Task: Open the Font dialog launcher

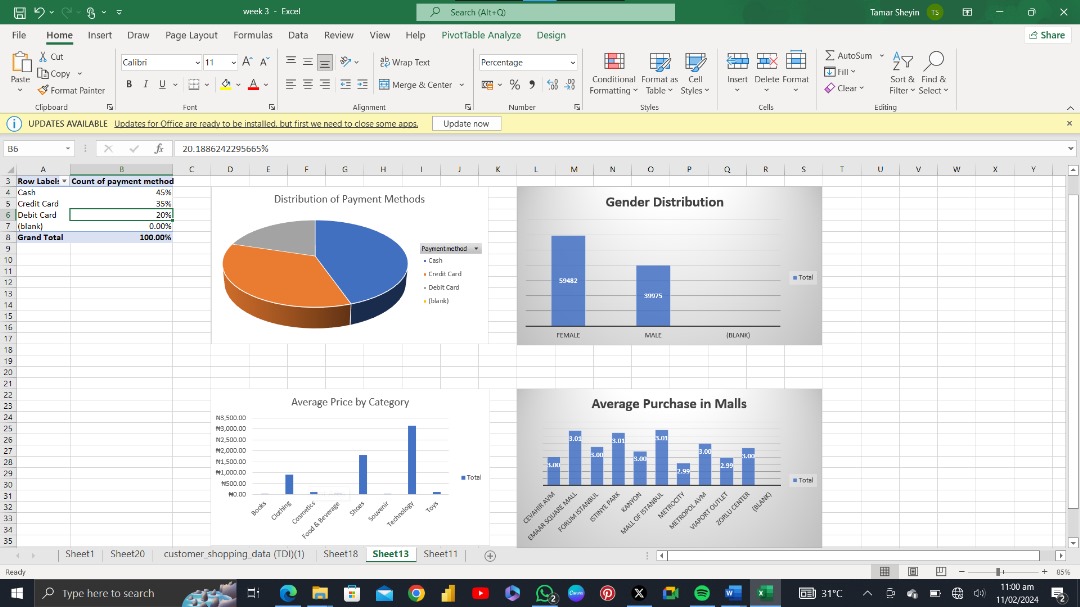Action: (x=271, y=107)
